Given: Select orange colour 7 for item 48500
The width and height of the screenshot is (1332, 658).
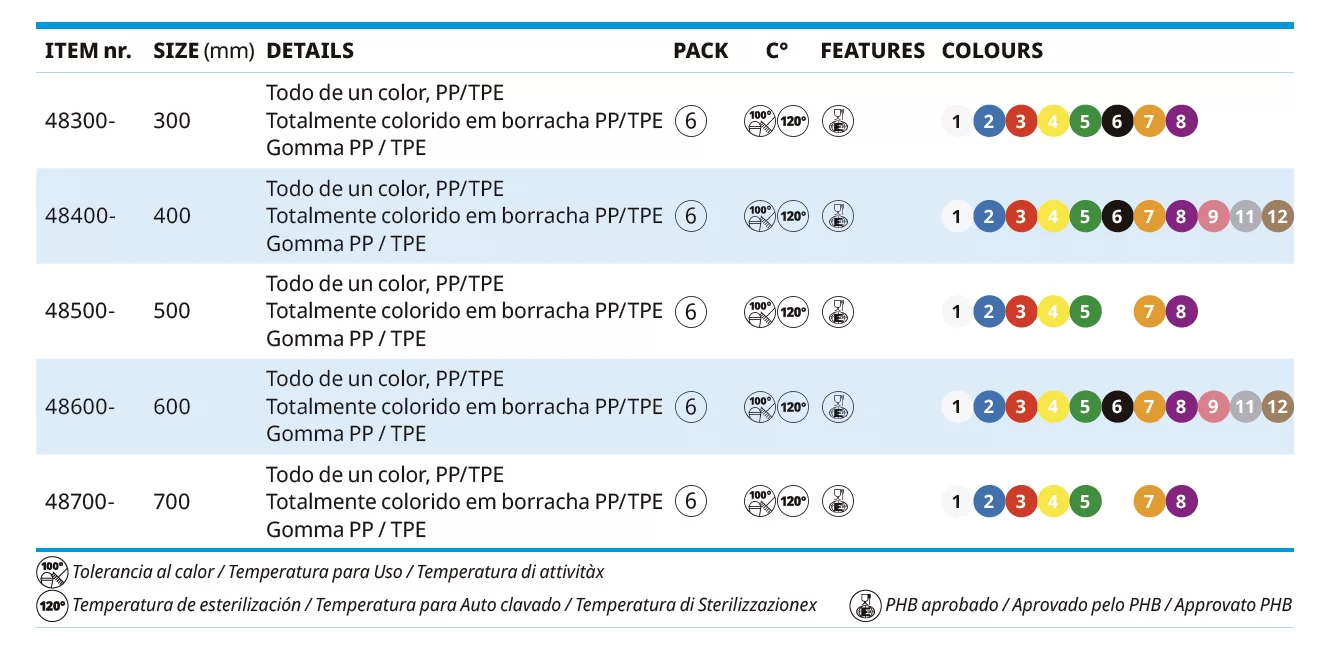Looking at the screenshot, I should pos(1149,312).
